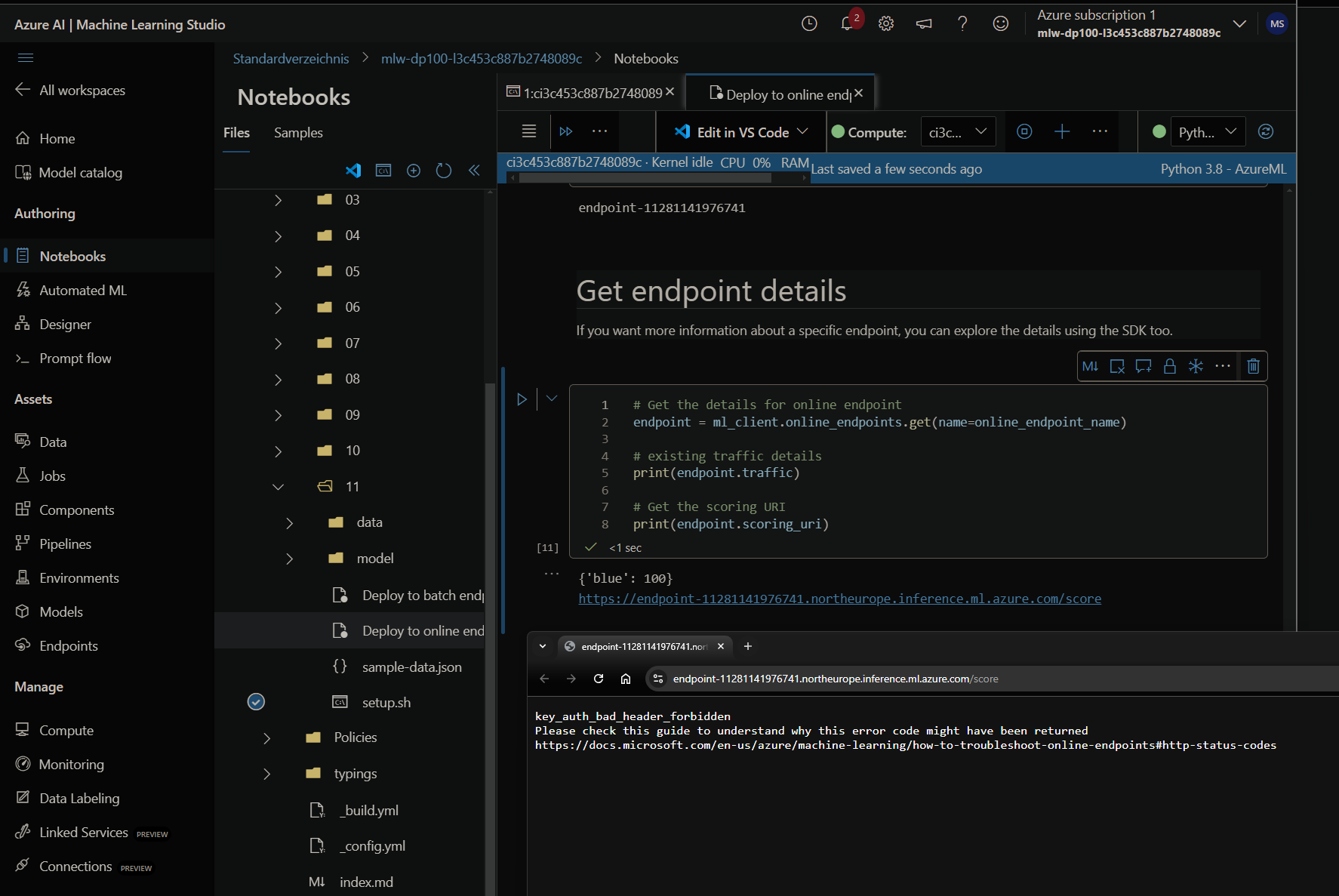Click the asterisk cell toolbar icon

point(1196,366)
